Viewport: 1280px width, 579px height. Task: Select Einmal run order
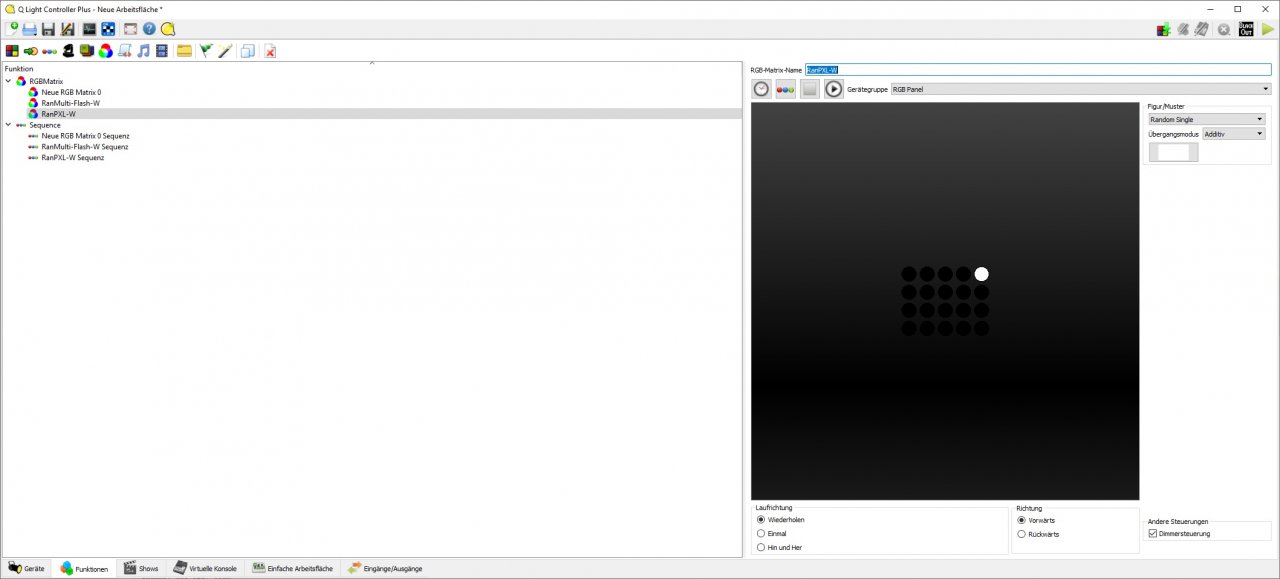click(772, 534)
